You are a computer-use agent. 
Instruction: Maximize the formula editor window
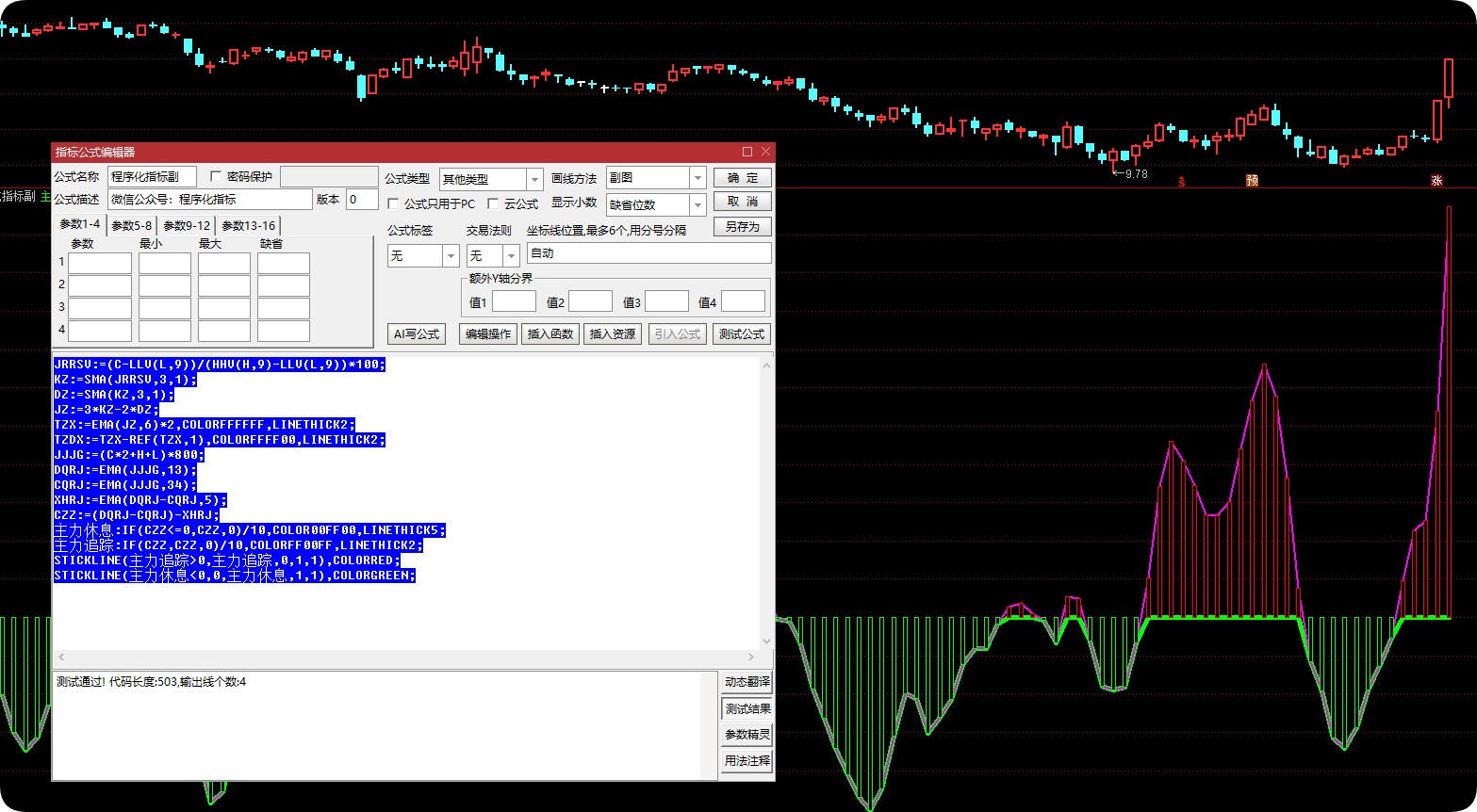pos(747,152)
